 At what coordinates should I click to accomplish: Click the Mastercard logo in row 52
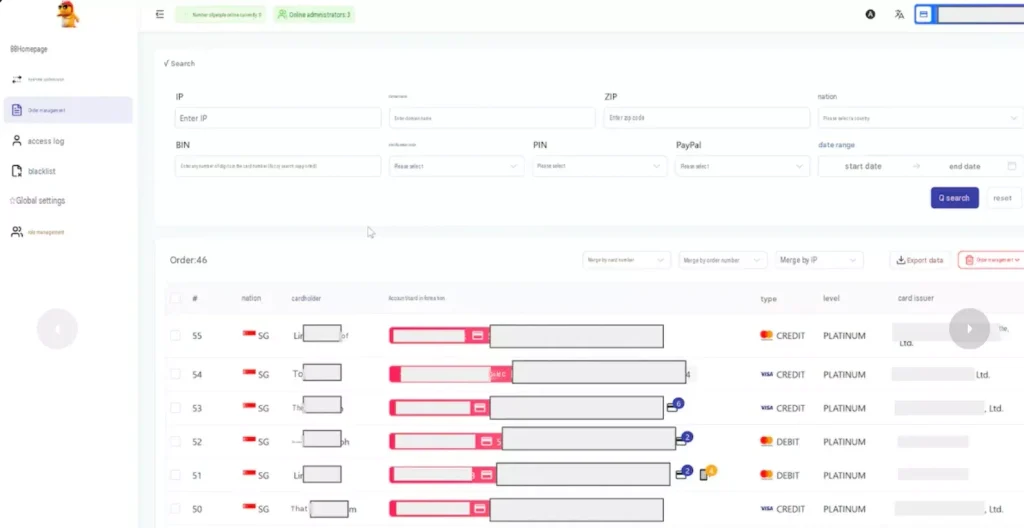766,442
